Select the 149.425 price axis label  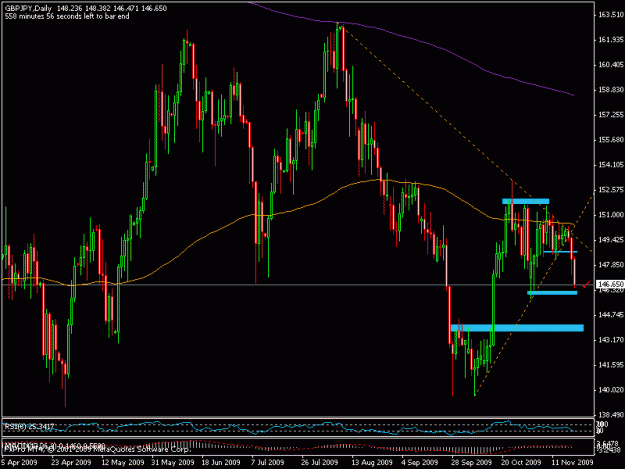tap(610, 239)
